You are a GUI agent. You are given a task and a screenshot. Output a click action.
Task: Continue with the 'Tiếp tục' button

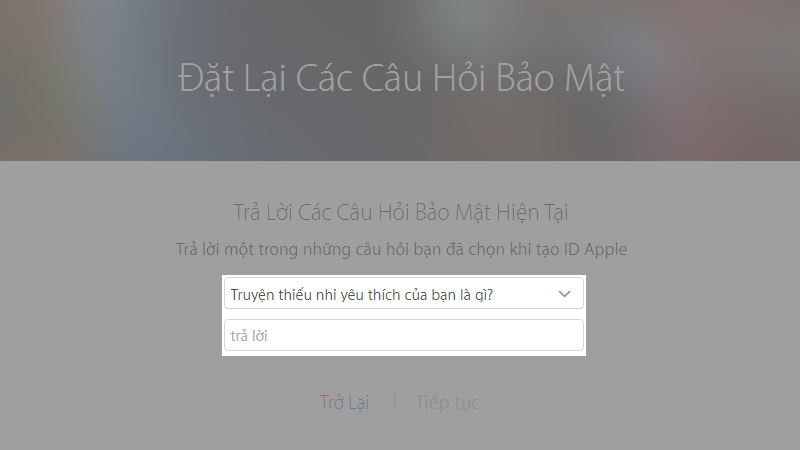click(447, 402)
